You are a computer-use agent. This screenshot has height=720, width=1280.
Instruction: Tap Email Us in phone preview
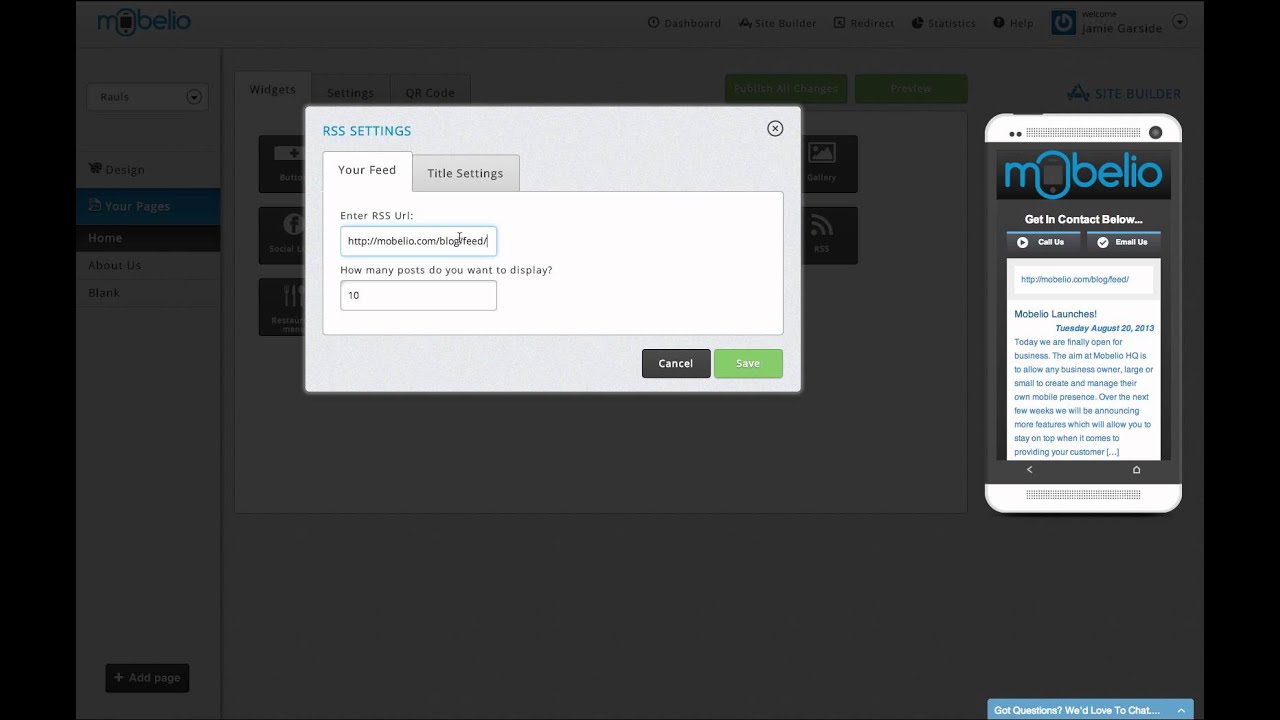pyautogui.click(x=1123, y=242)
